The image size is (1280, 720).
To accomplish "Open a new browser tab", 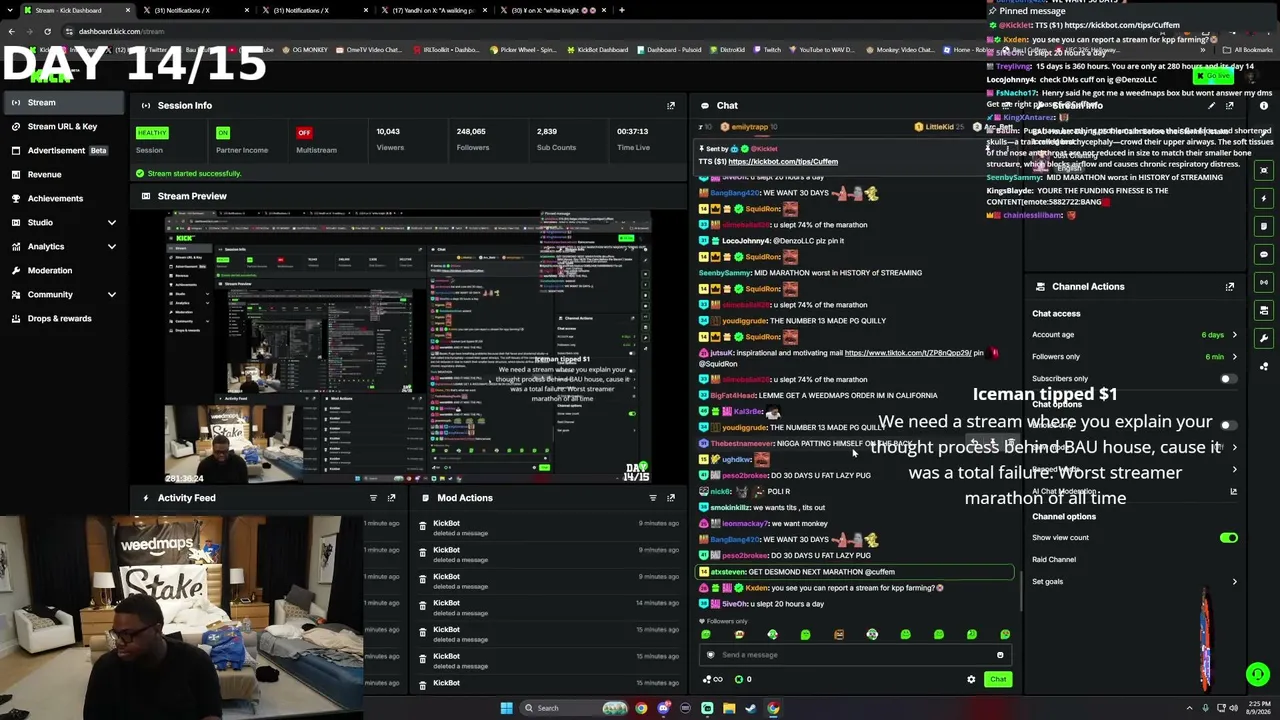I will 622,10.
